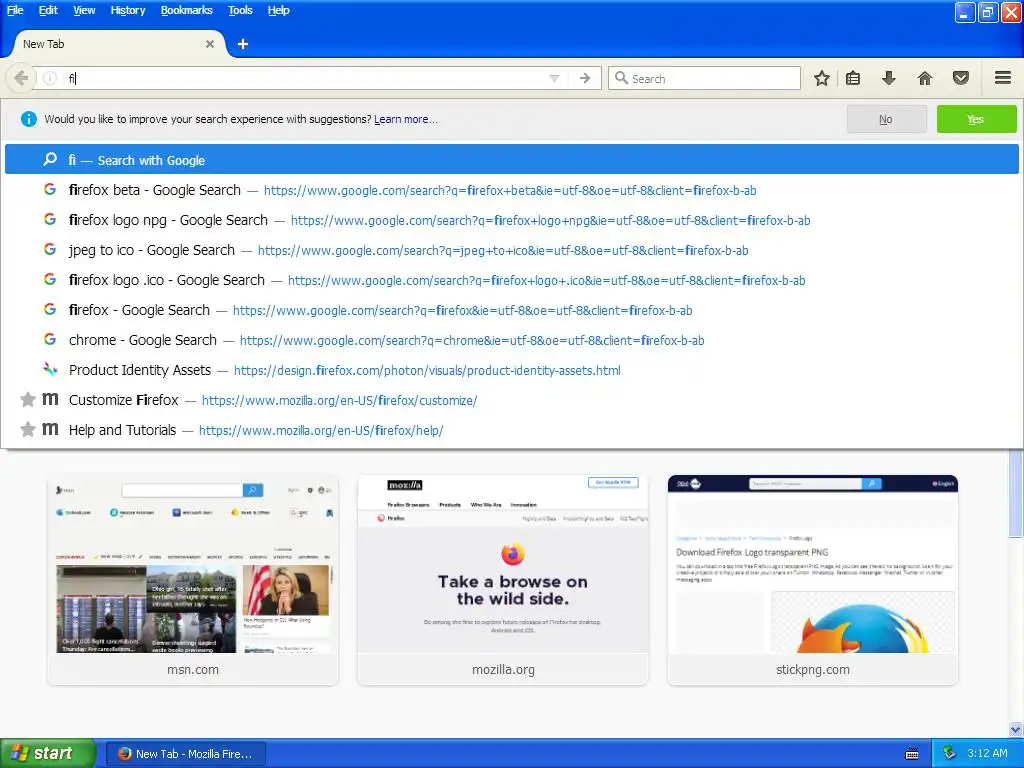Open the File menu

click(x=15, y=10)
